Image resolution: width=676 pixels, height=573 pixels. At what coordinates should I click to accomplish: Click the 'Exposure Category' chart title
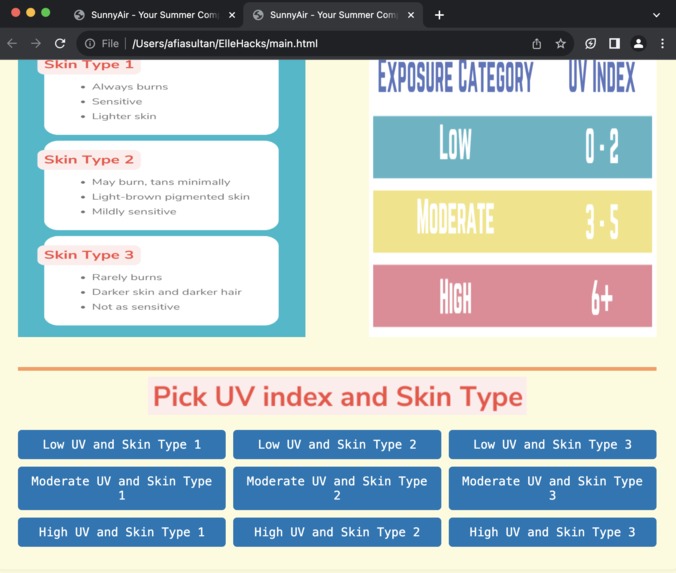[455, 77]
